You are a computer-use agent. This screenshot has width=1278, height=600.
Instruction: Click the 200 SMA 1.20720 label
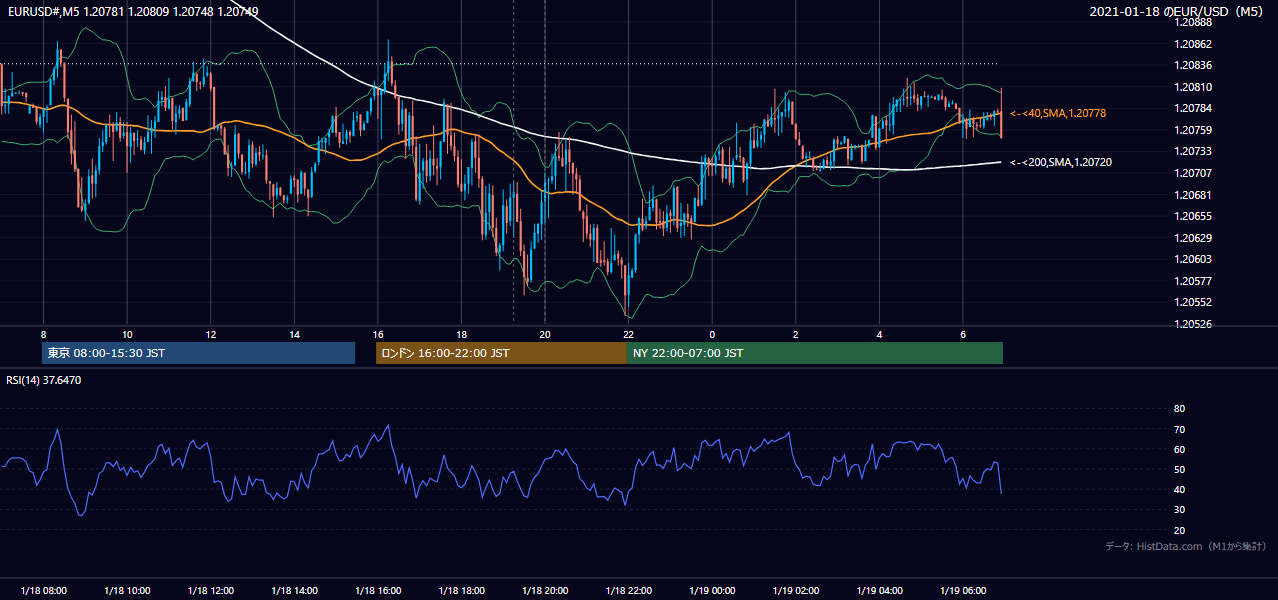[1061, 161]
